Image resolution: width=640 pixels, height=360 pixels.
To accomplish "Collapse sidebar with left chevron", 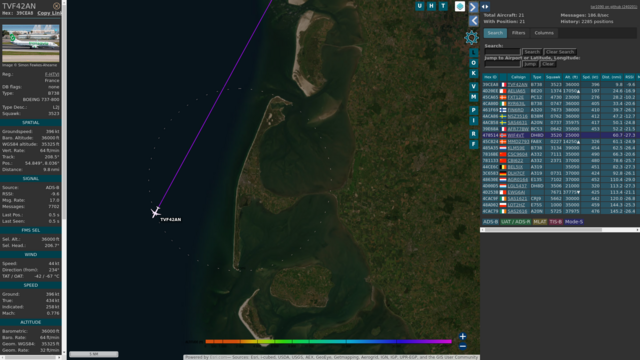I will 473,20.
